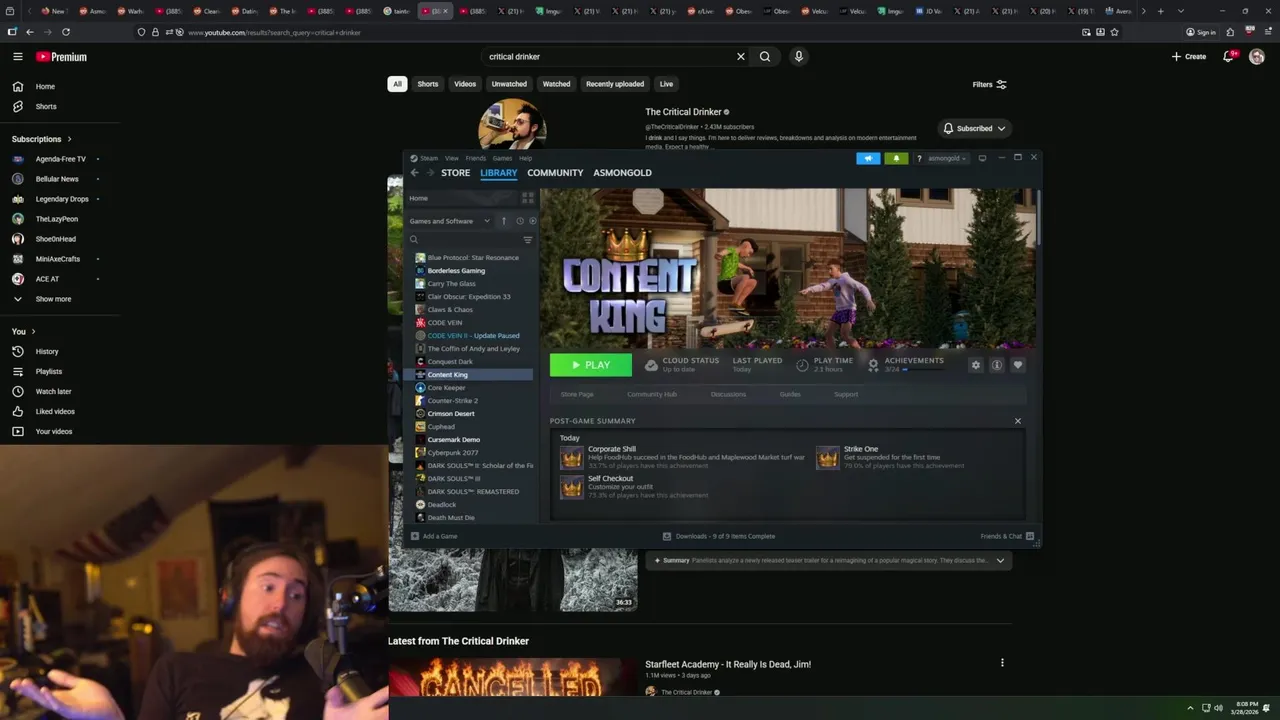
Task: Open the Subscribed dropdown for The Critical Drinker
Action: click(974, 128)
